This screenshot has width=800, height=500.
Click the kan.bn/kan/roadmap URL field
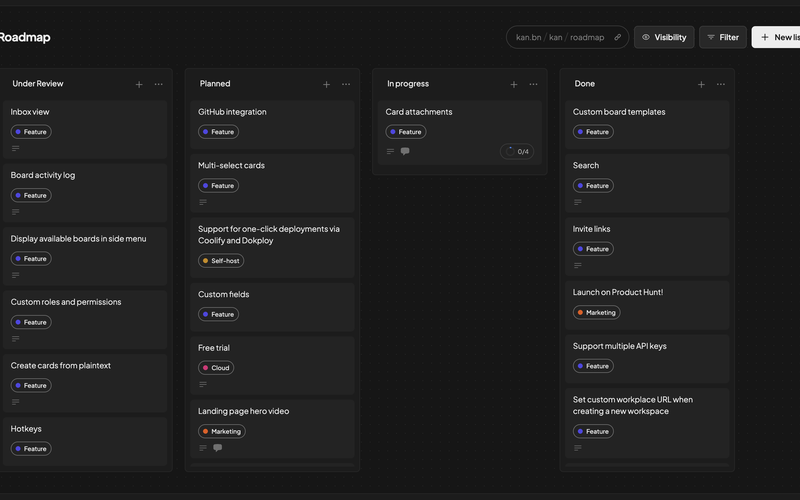point(567,37)
